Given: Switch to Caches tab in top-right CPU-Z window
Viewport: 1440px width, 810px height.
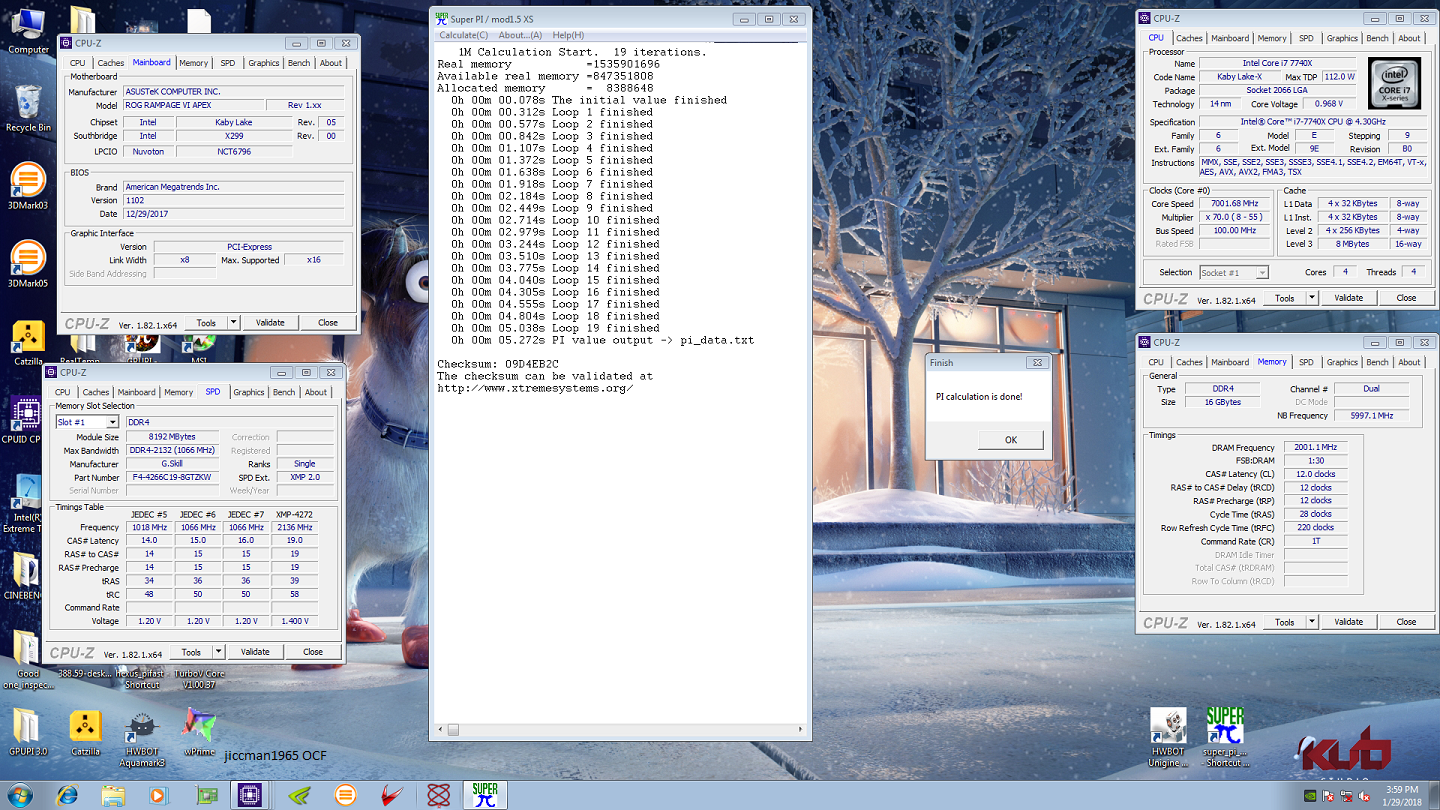Looking at the screenshot, I should (x=1189, y=38).
